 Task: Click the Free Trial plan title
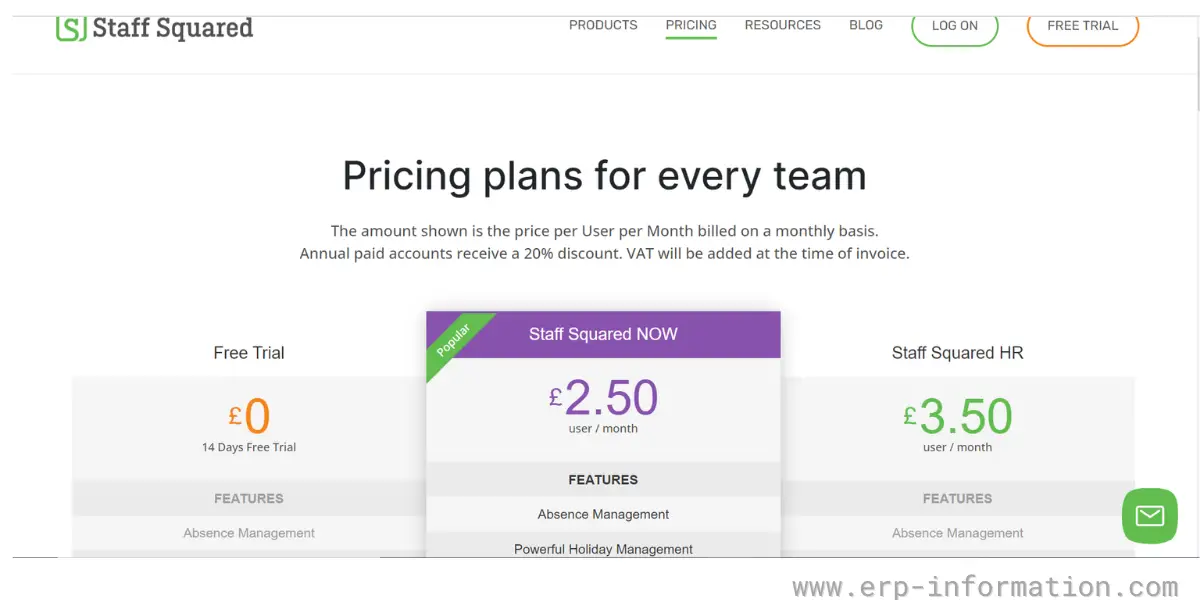249,353
